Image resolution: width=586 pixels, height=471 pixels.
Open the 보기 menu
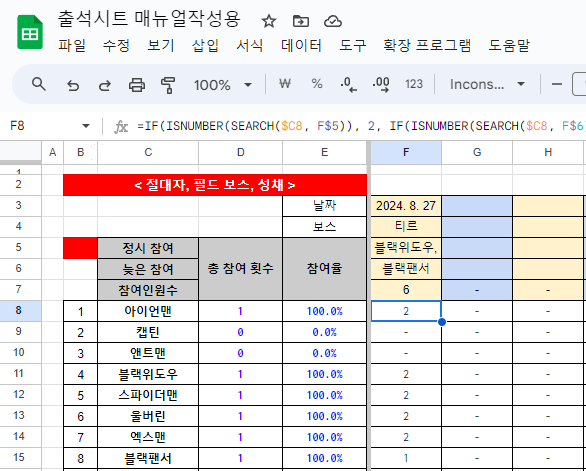[161, 46]
